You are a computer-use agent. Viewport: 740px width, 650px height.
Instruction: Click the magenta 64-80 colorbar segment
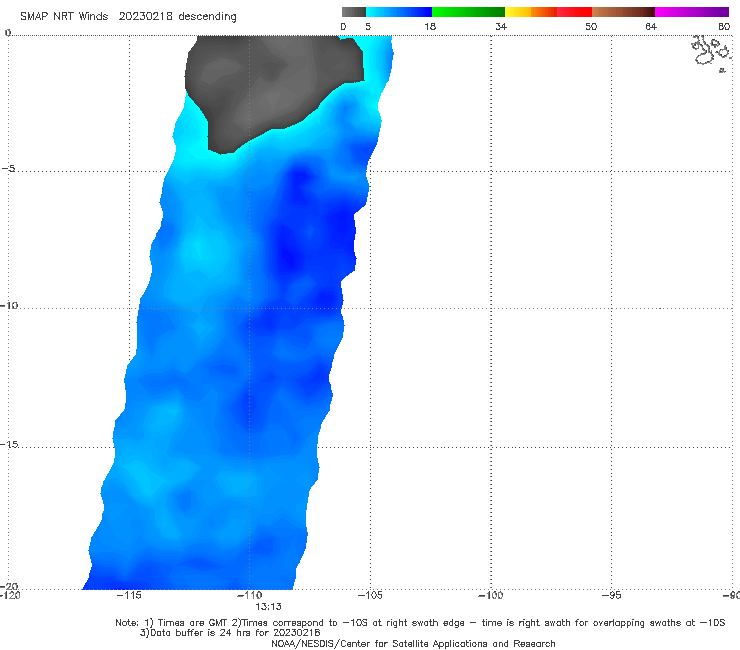(x=692, y=12)
